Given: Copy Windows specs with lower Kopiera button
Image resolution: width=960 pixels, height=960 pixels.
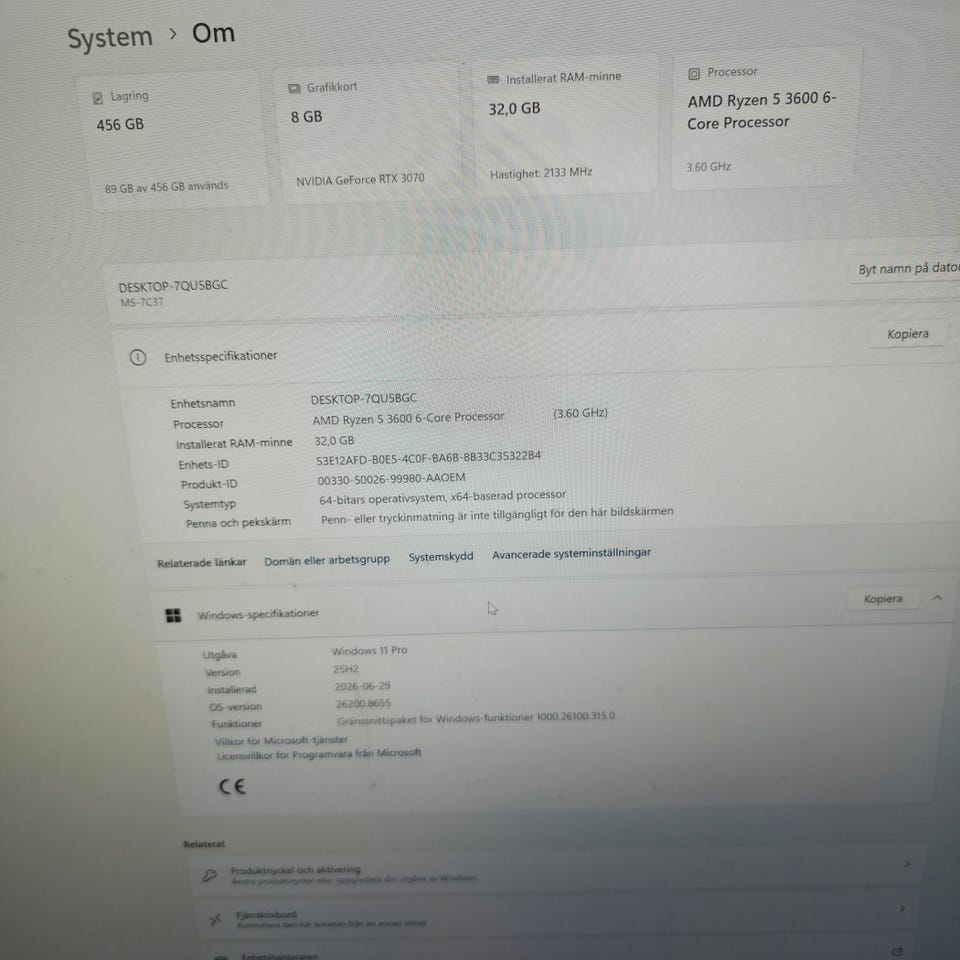Looking at the screenshot, I should (883, 599).
